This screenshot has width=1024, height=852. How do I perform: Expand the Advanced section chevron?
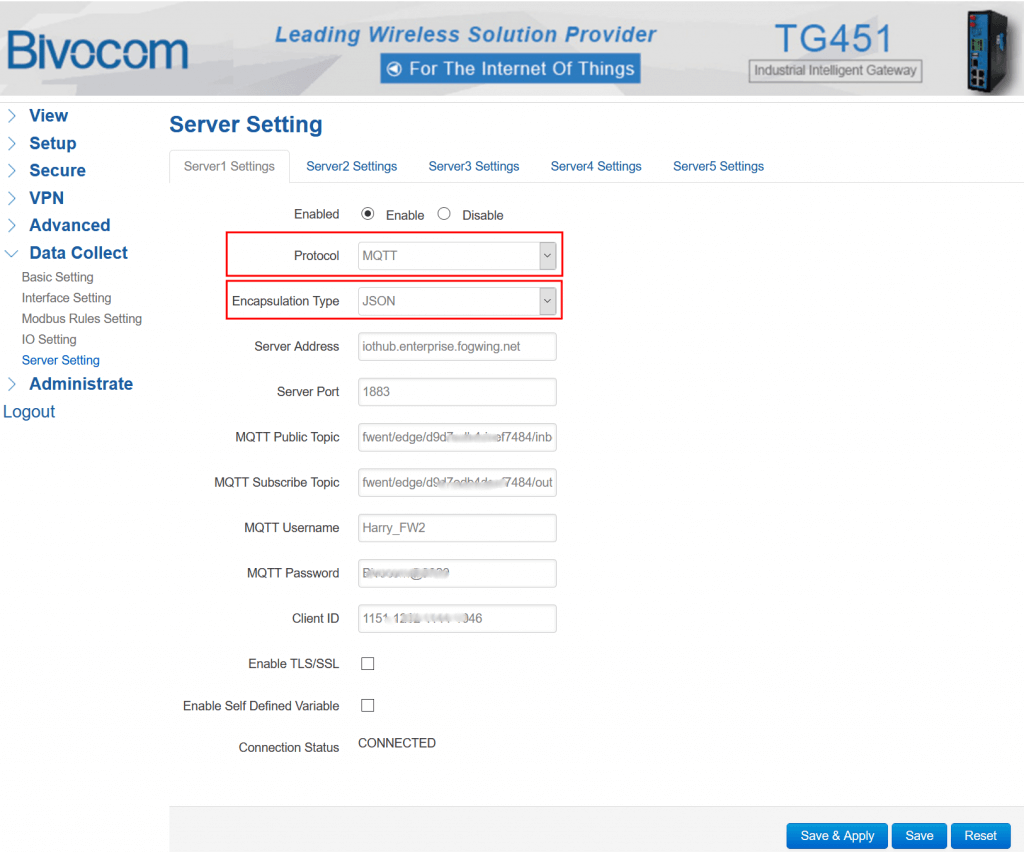coord(13,225)
